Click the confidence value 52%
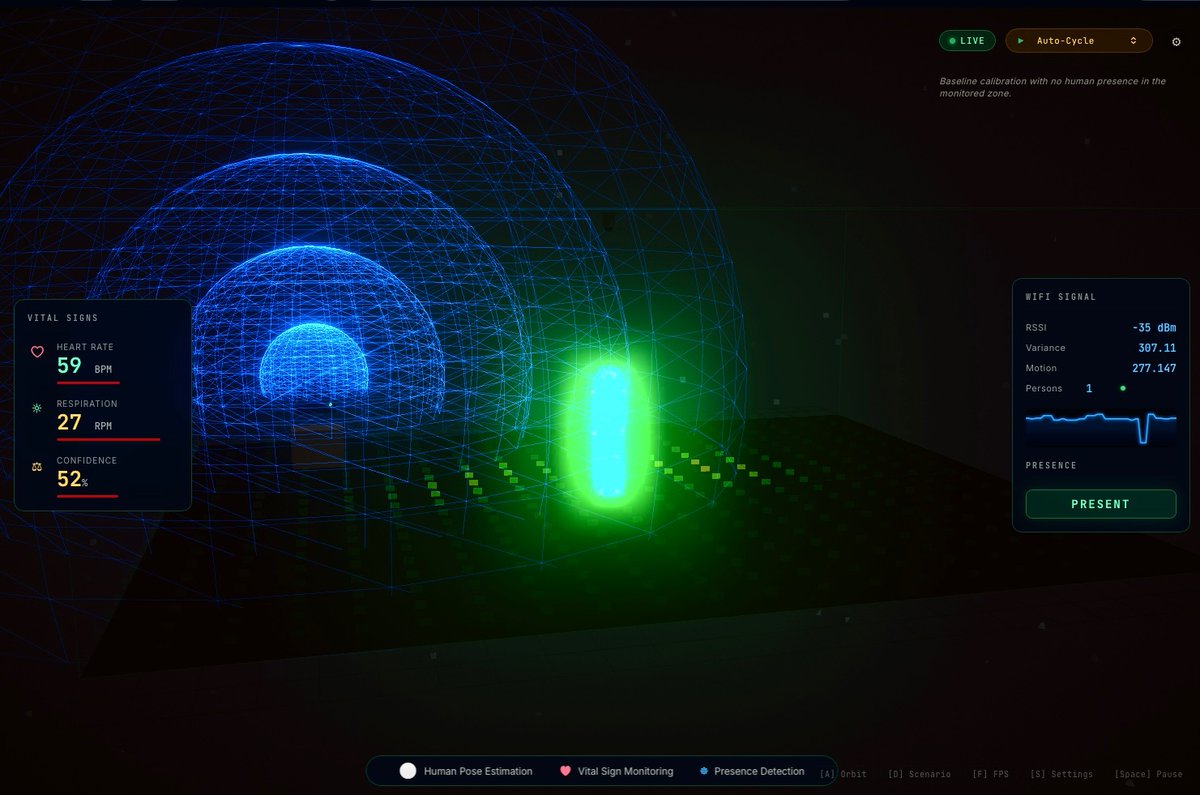 pyautogui.click(x=72, y=479)
